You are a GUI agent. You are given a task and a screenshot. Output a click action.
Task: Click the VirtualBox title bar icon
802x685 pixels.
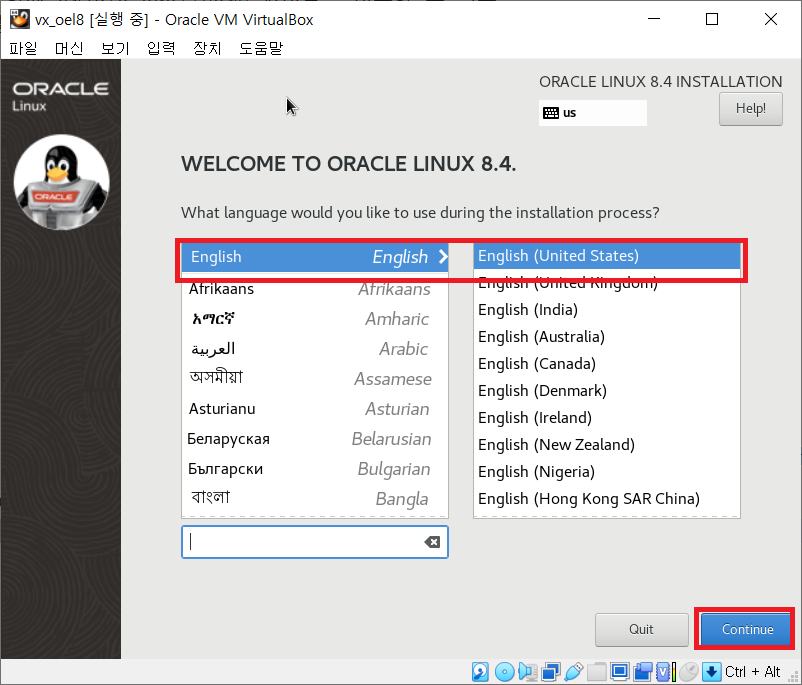click(x=19, y=19)
